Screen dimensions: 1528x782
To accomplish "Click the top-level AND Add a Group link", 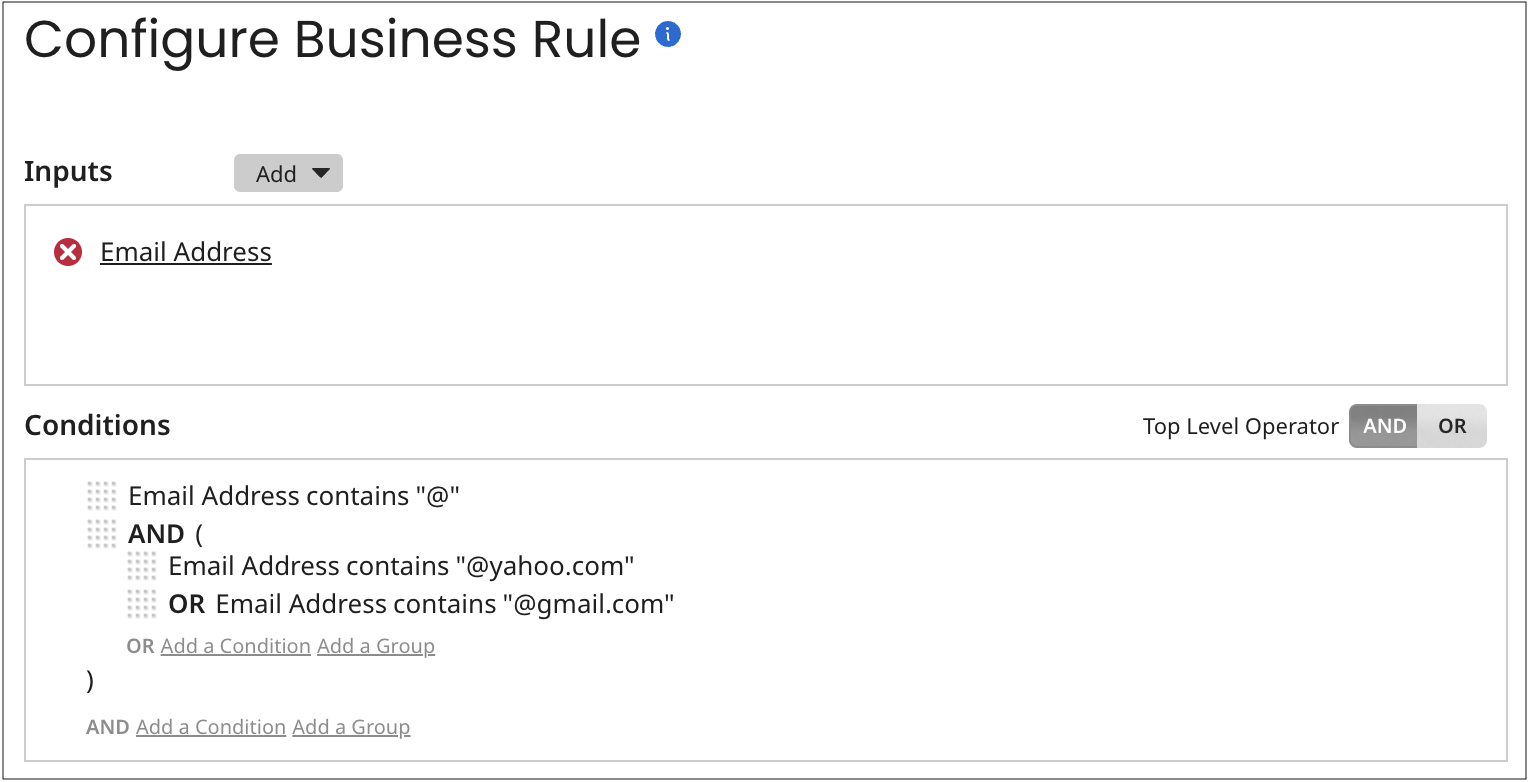I will [351, 727].
